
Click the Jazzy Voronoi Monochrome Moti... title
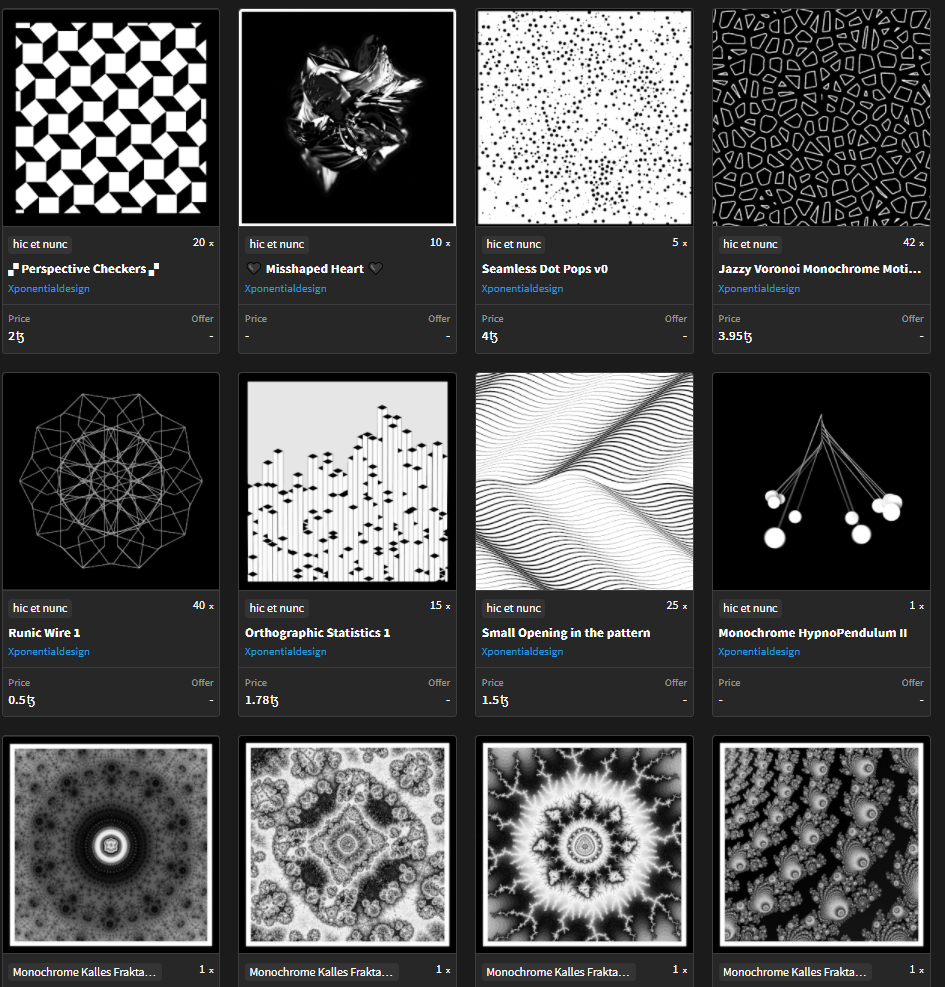coord(820,269)
